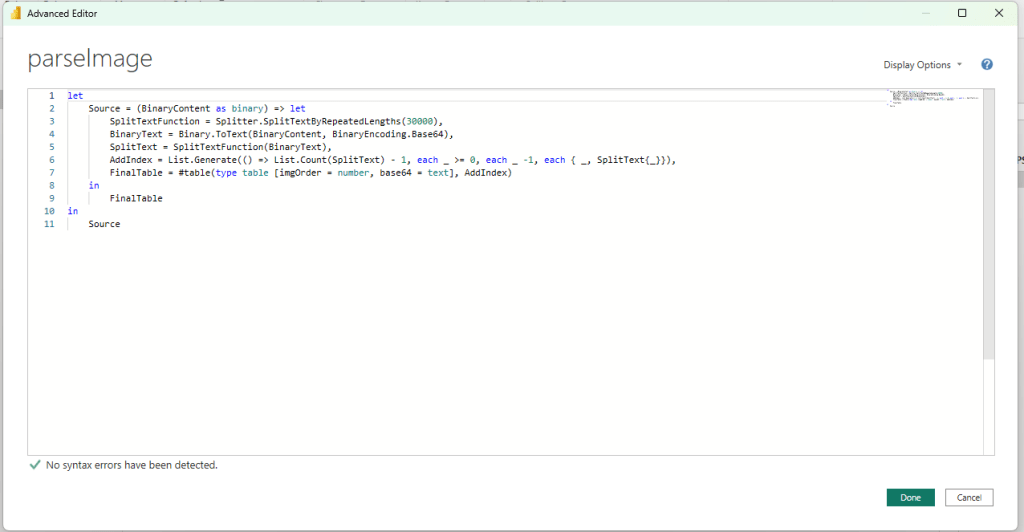Click the green syntax check mark icon
Viewport: 1024px width, 532px height.
35,465
